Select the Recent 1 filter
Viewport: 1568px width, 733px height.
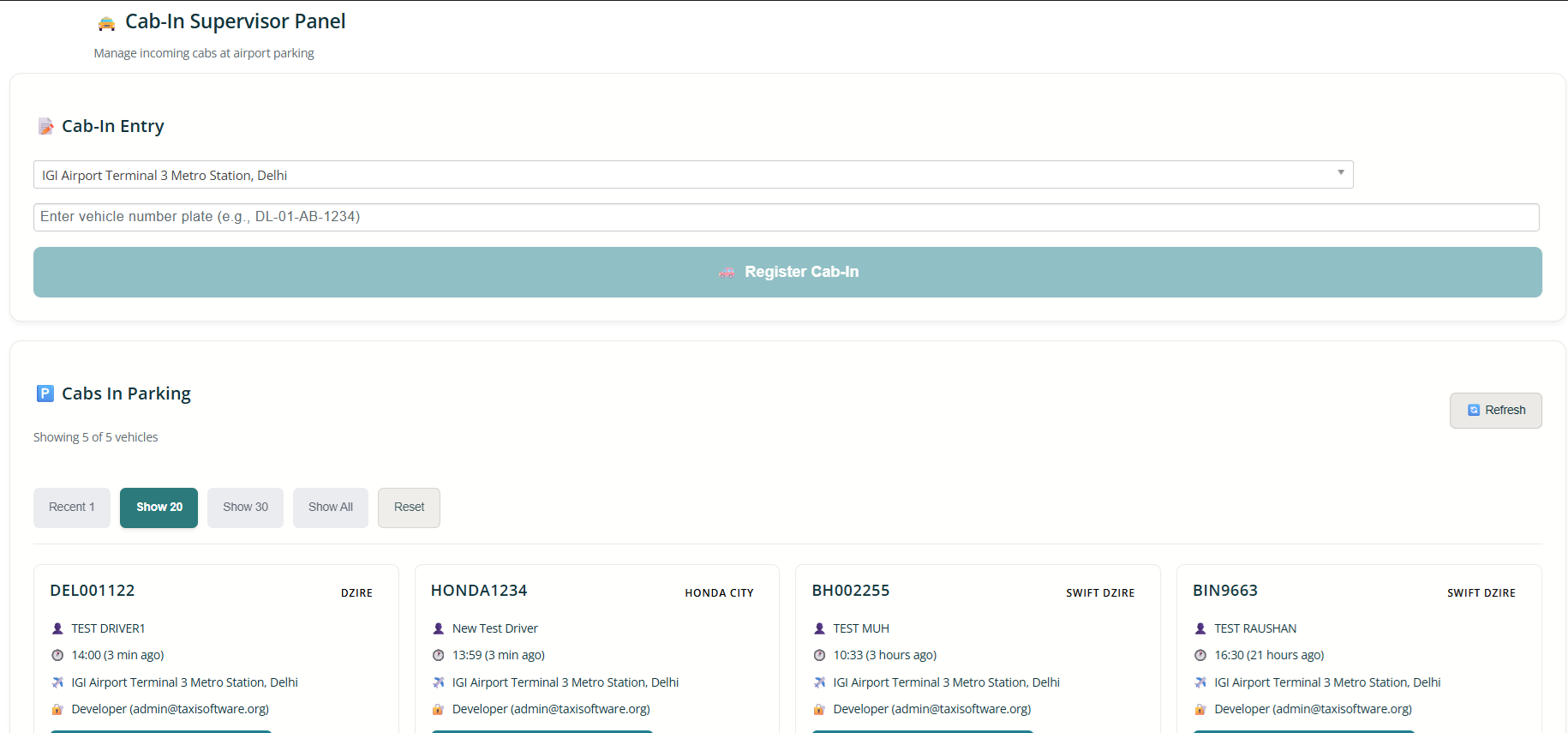72,508
